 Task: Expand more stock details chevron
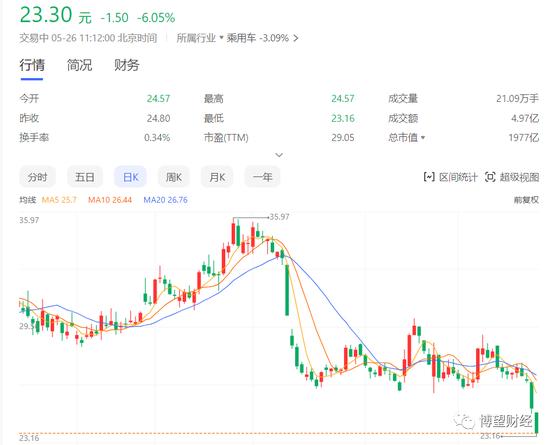[x=279, y=155]
